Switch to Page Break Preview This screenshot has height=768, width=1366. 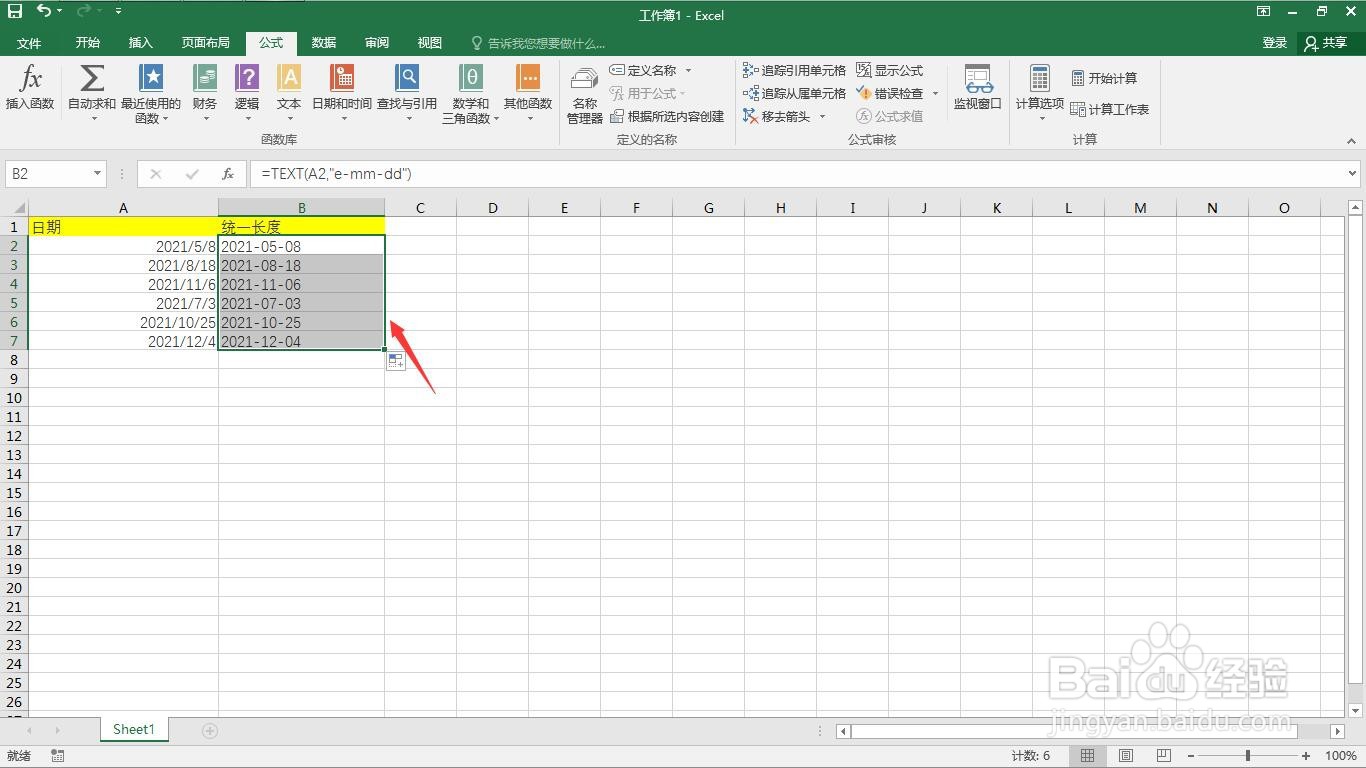tap(1163, 756)
